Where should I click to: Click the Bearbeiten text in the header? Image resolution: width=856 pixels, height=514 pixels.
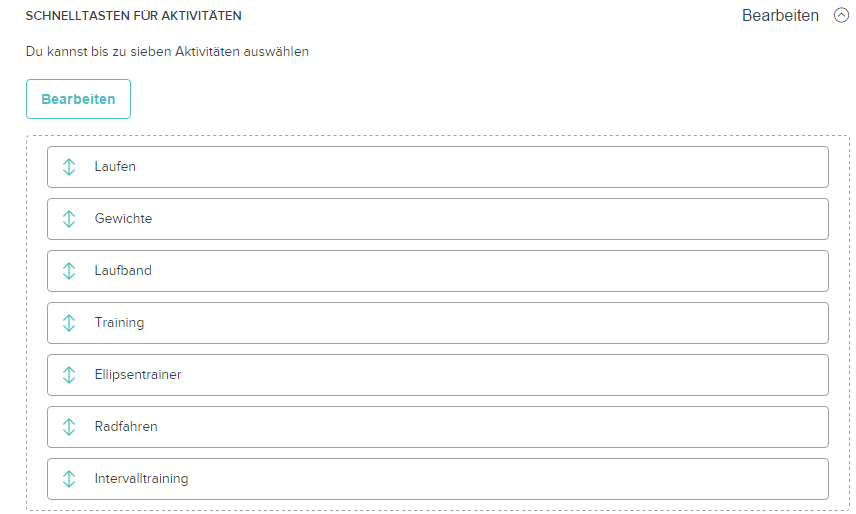(x=780, y=16)
